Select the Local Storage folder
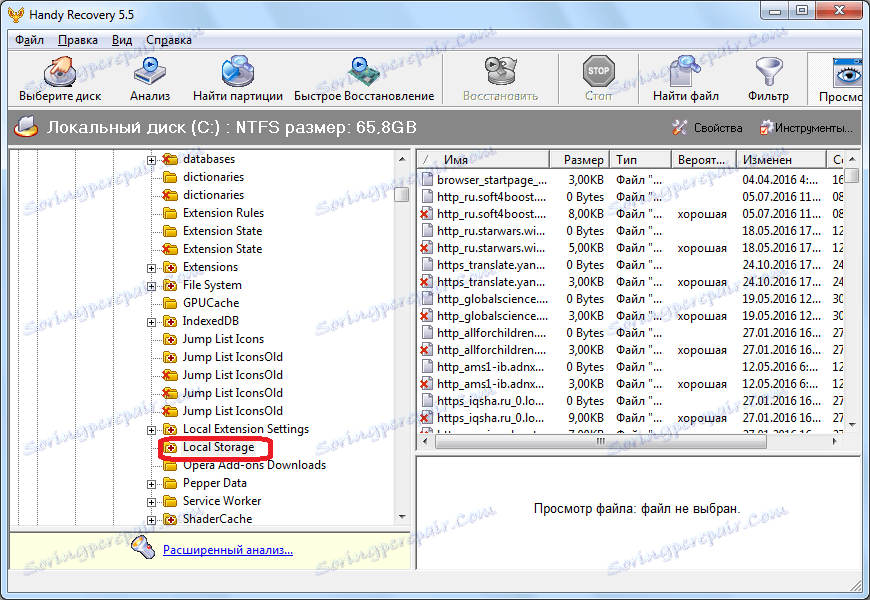This screenshot has height=600, width=870. pyautogui.click(x=218, y=447)
